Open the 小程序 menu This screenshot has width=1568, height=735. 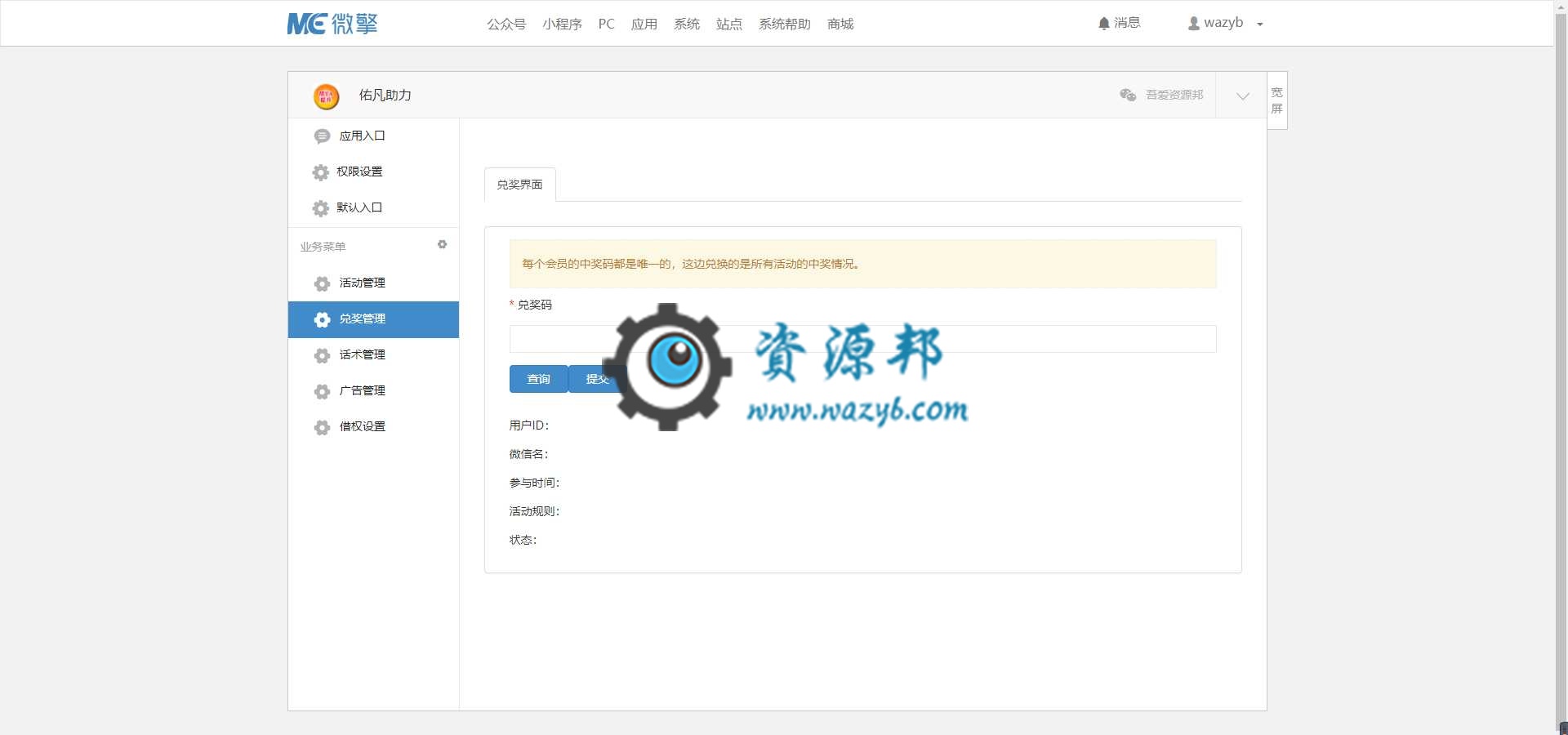point(562,24)
